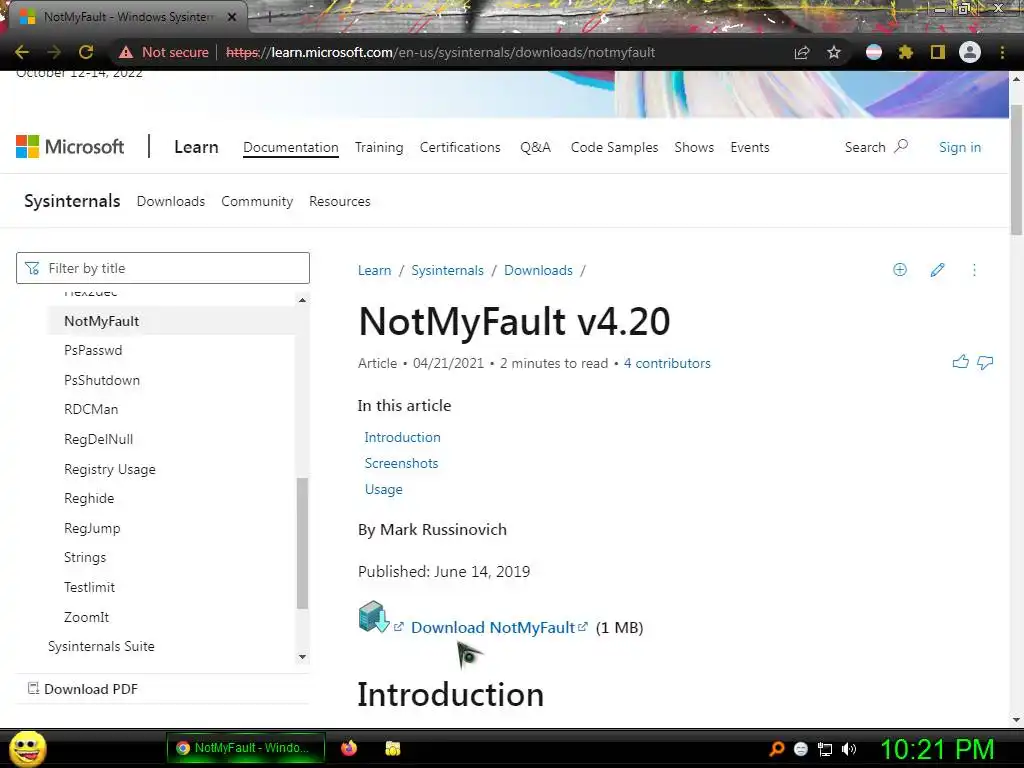
Task: Open Chrome's three-dot menu
Action: tap(1002, 52)
